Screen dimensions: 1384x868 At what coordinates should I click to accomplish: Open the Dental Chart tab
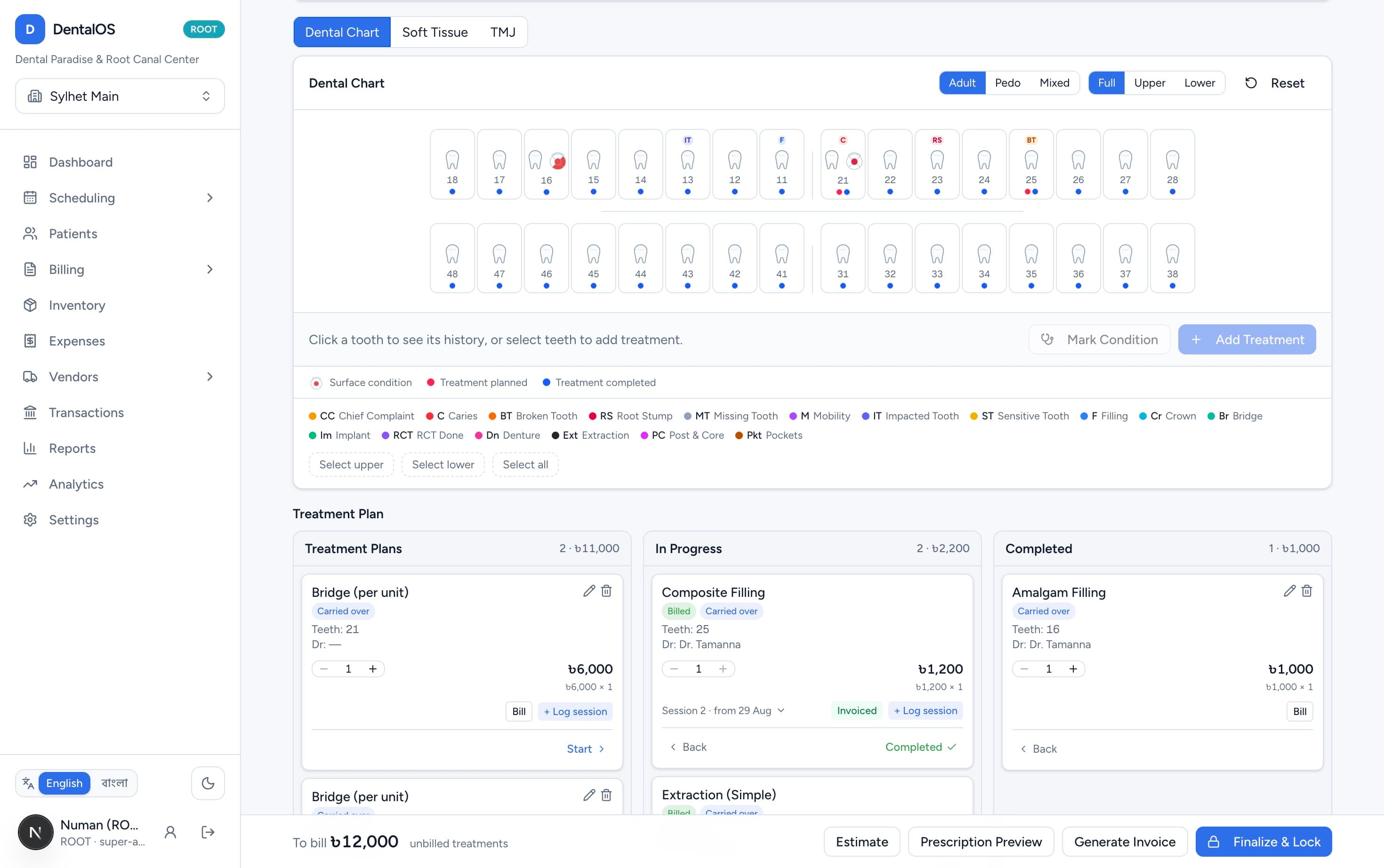point(342,32)
